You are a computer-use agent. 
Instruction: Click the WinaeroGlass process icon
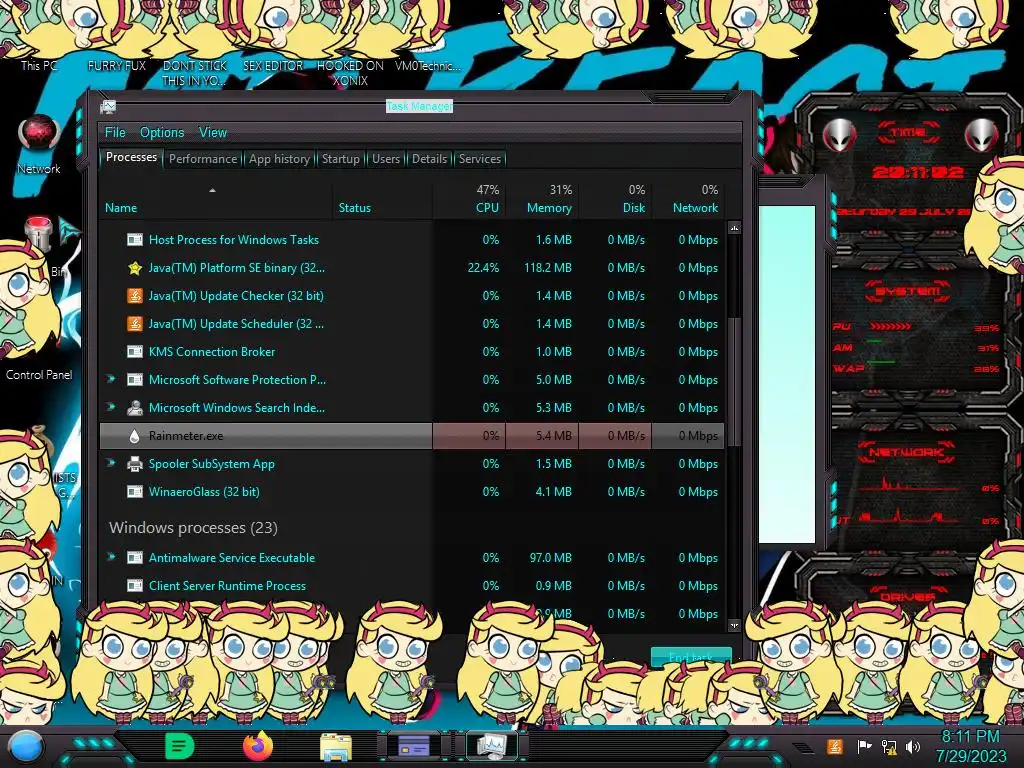tap(135, 492)
